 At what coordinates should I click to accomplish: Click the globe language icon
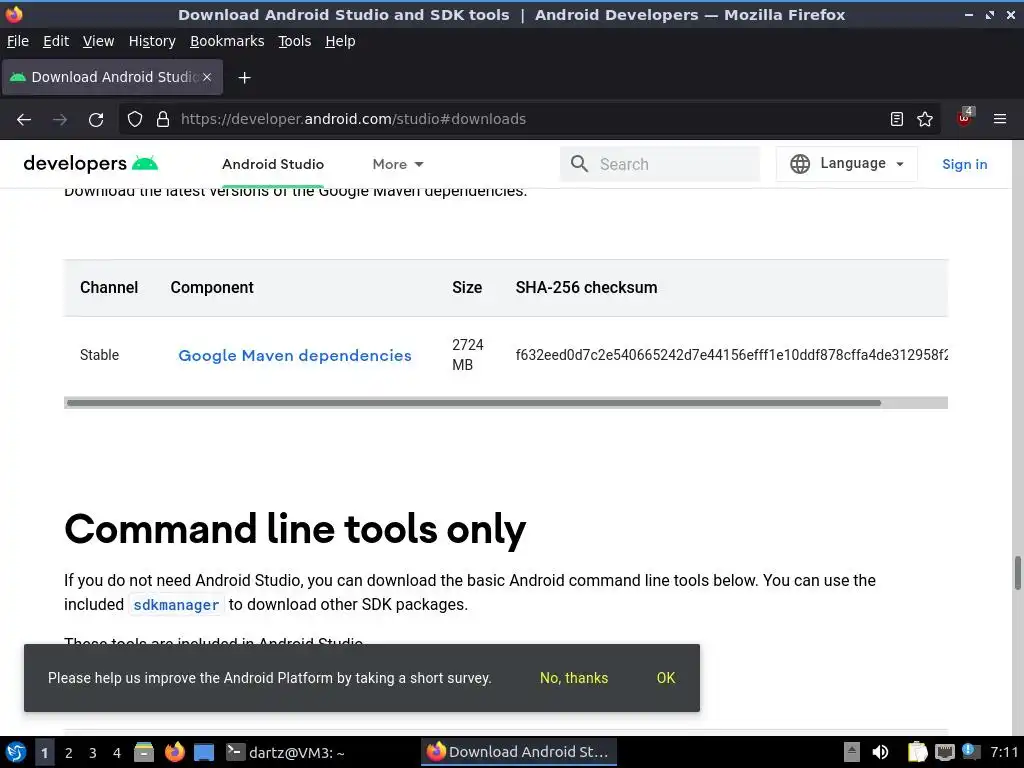pos(799,164)
